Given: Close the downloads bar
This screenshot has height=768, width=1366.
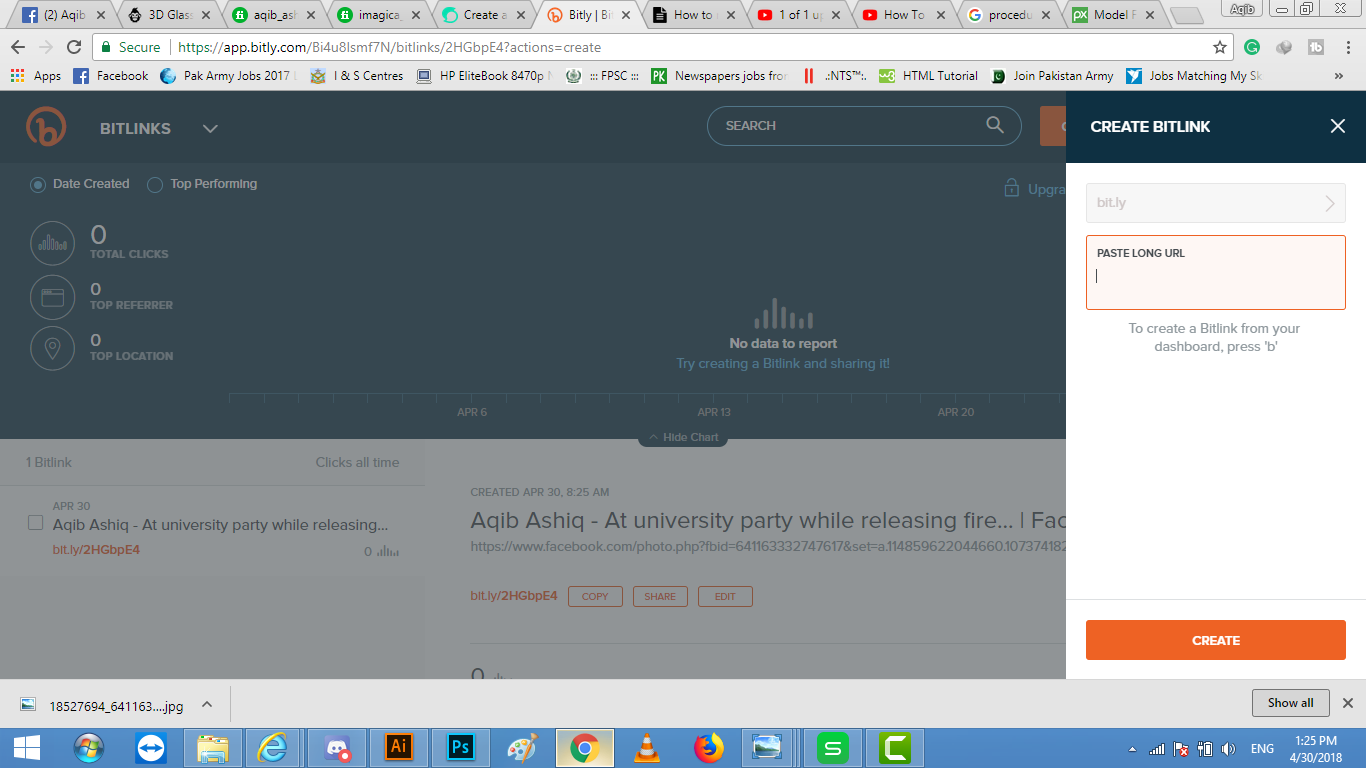Looking at the screenshot, I should [x=1348, y=703].
